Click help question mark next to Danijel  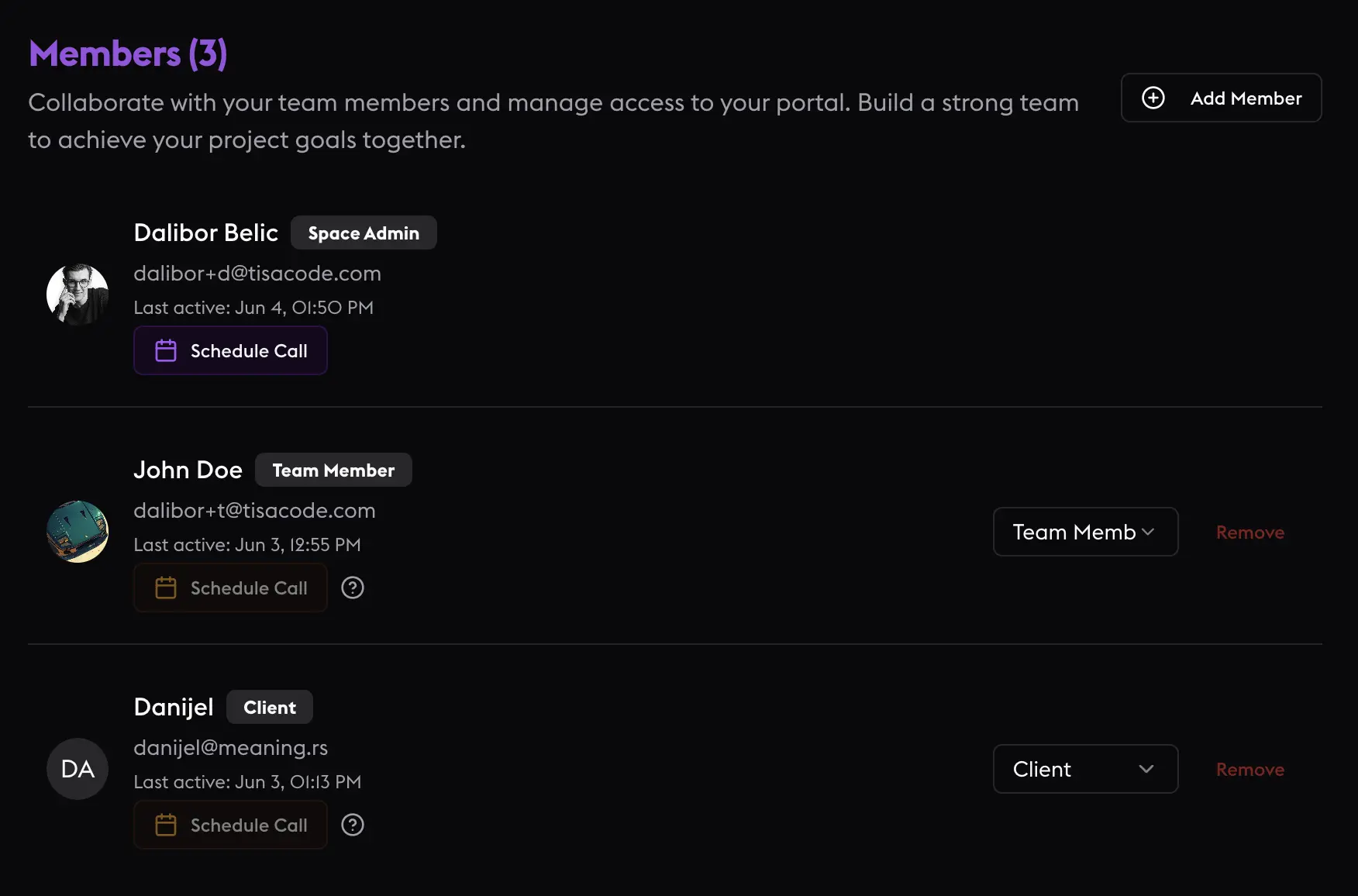(353, 825)
